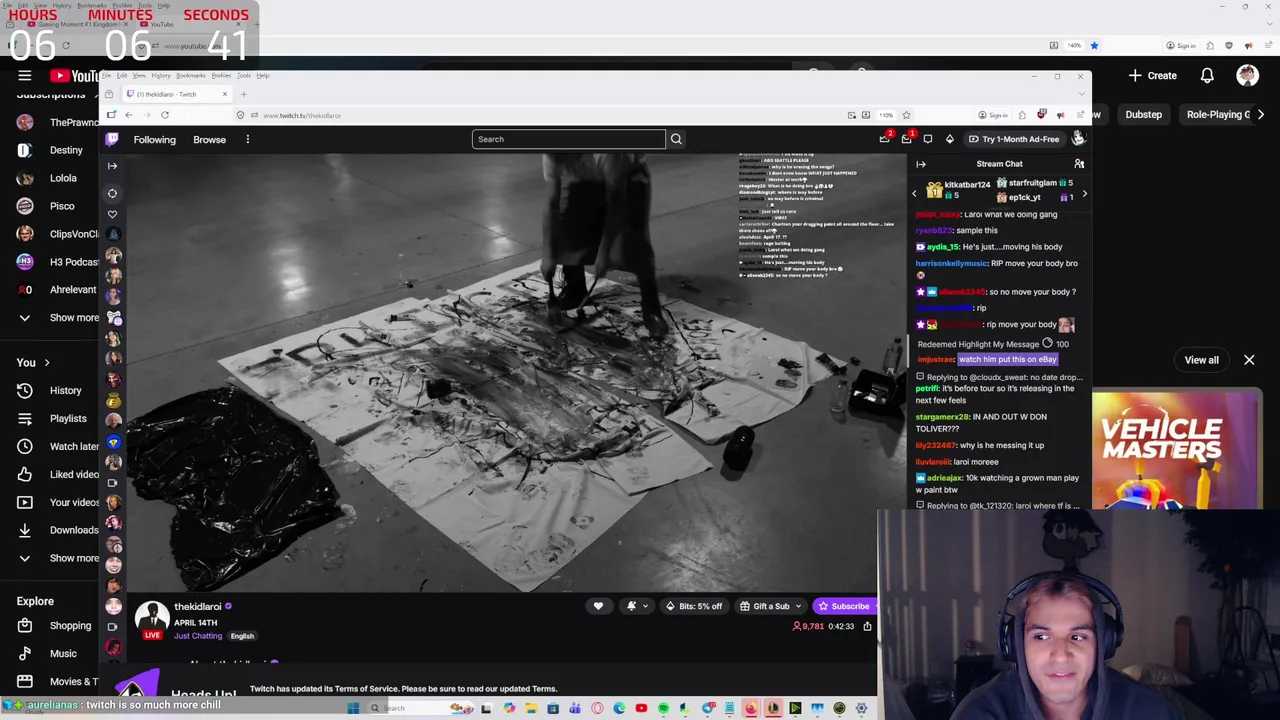Click YouTube Create button
The height and width of the screenshot is (720, 1280).
[1153, 76]
